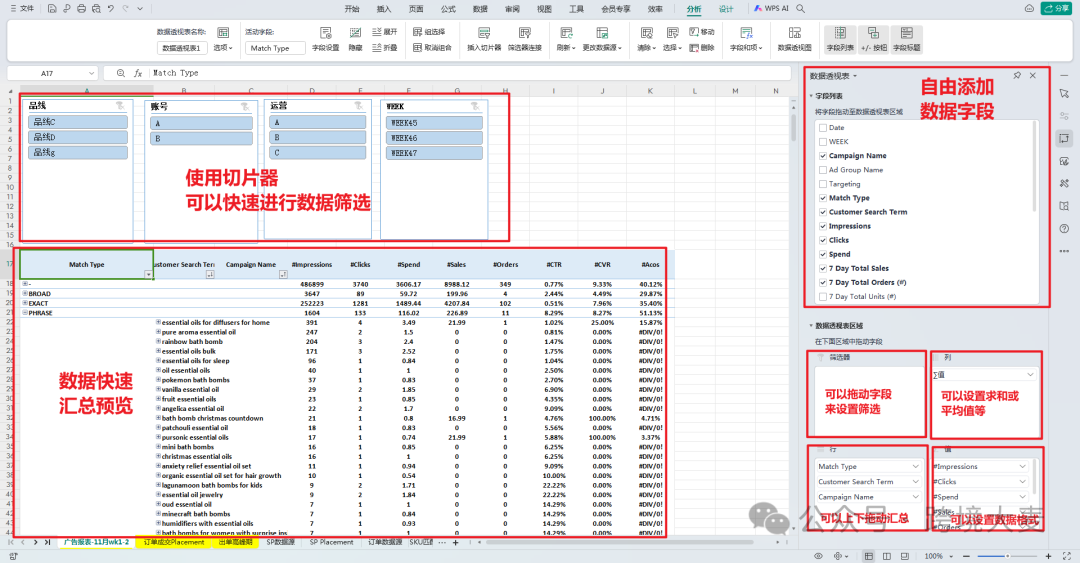Click the 删除 delete pivot table button
The image size is (1080, 563).
tap(702, 48)
